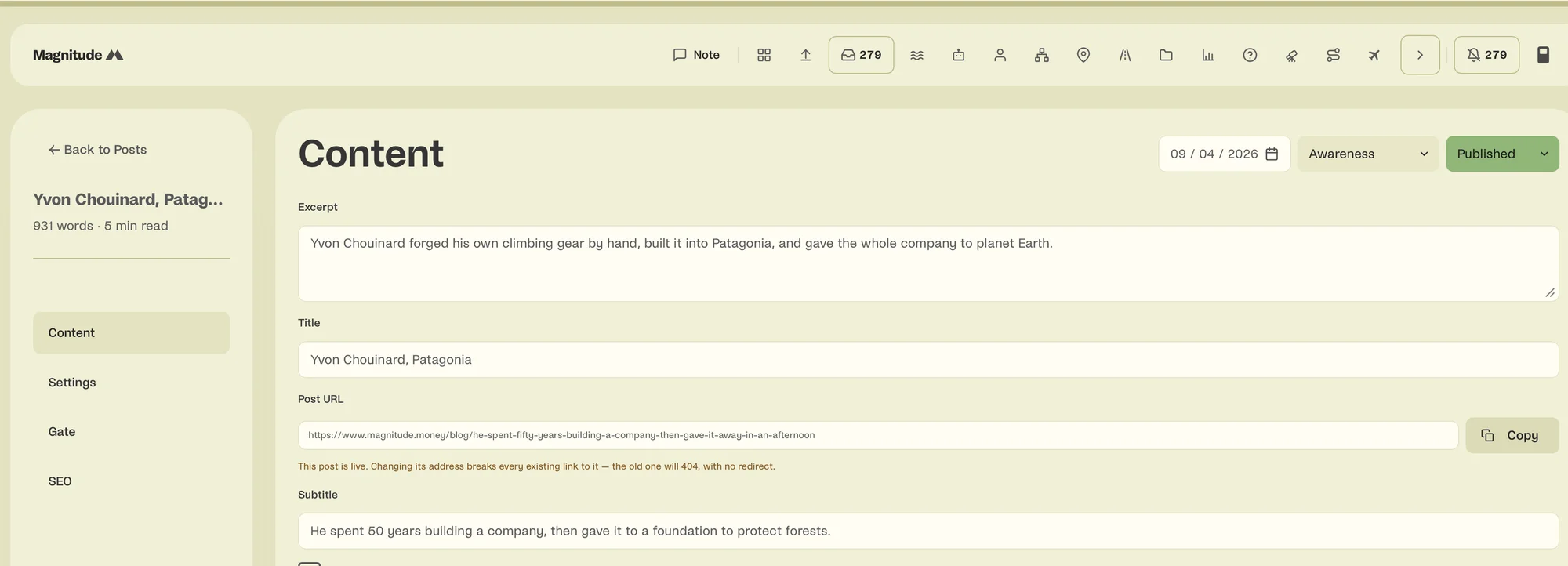Click the airplane icon
The height and width of the screenshot is (566, 1568).
pyautogui.click(x=1374, y=55)
